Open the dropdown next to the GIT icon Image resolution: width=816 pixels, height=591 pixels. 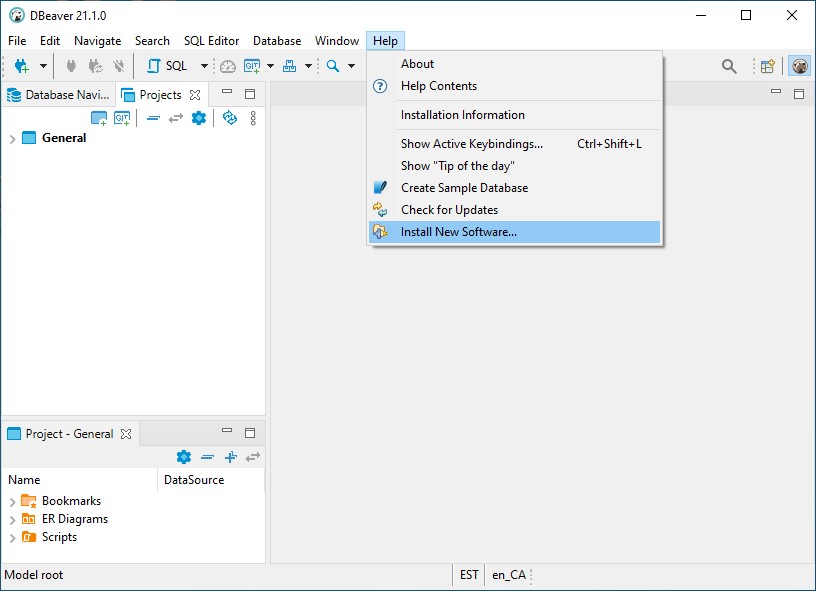pyautogui.click(x=271, y=66)
